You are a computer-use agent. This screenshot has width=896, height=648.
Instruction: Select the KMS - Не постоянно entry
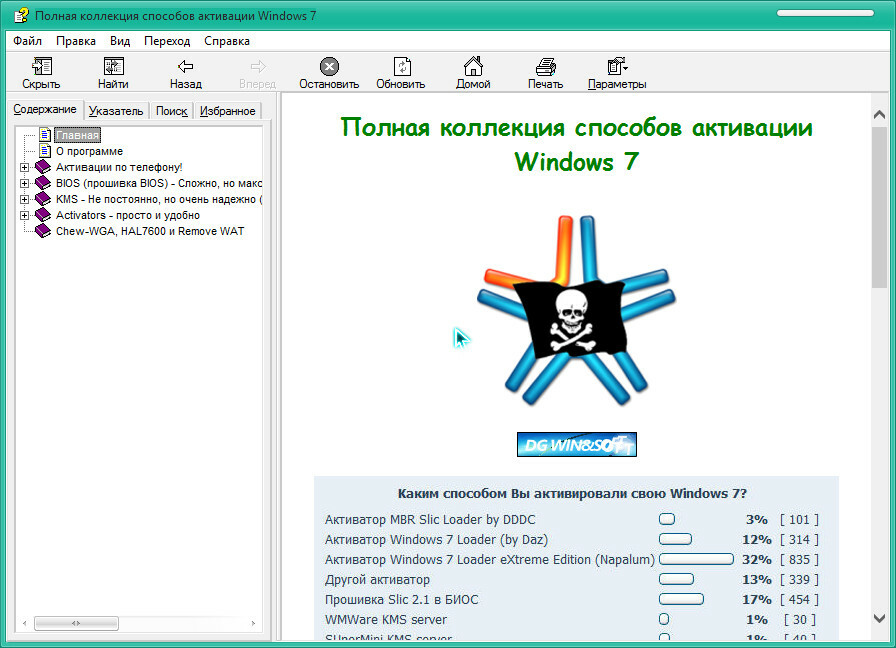click(x=159, y=199)
